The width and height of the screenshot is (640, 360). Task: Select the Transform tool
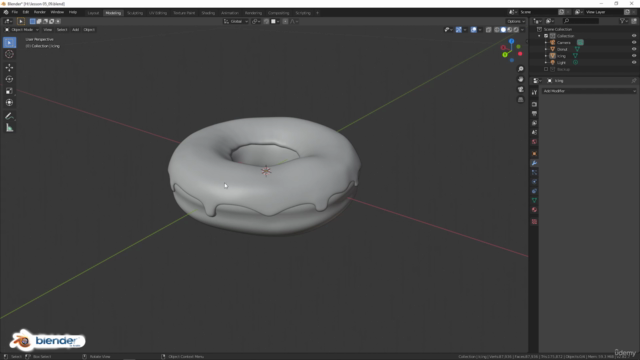click(x=9, y=102)
